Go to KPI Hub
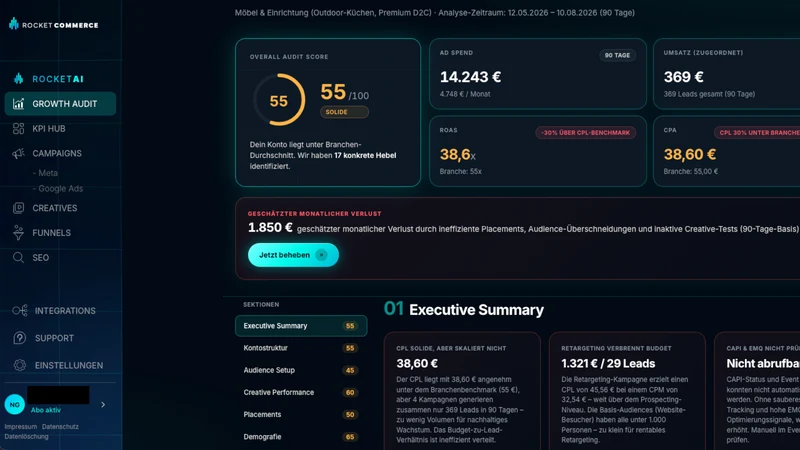 click(48, 129)
